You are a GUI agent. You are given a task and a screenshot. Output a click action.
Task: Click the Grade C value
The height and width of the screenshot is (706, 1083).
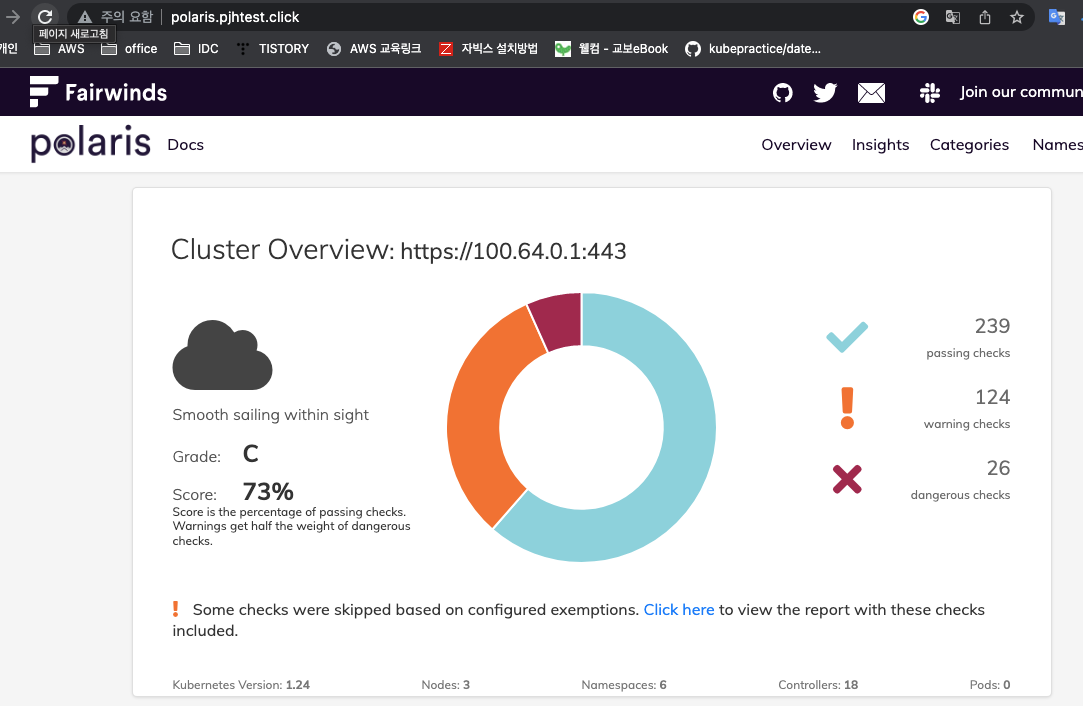pos(251,454)
